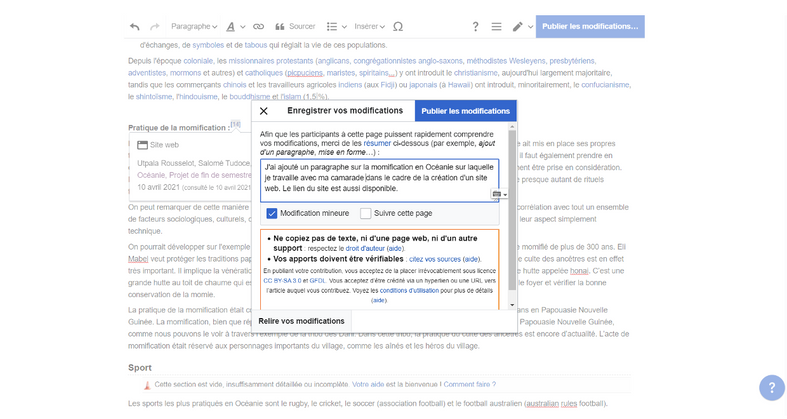Uncheck the 'Modification mineure' checkbox

coord(272,213)
